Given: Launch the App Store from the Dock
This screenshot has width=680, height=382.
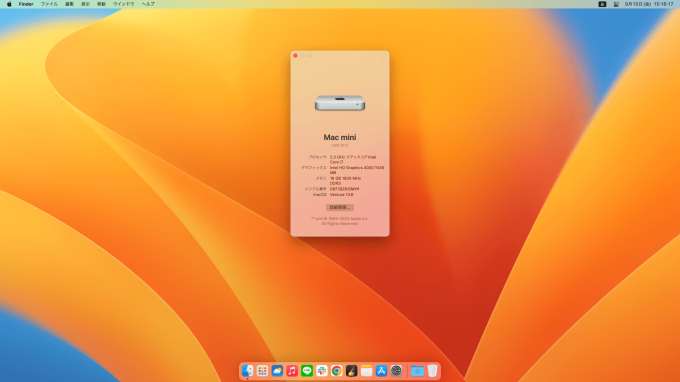Looking at the screenshot, I should click(x=381, y=371).
